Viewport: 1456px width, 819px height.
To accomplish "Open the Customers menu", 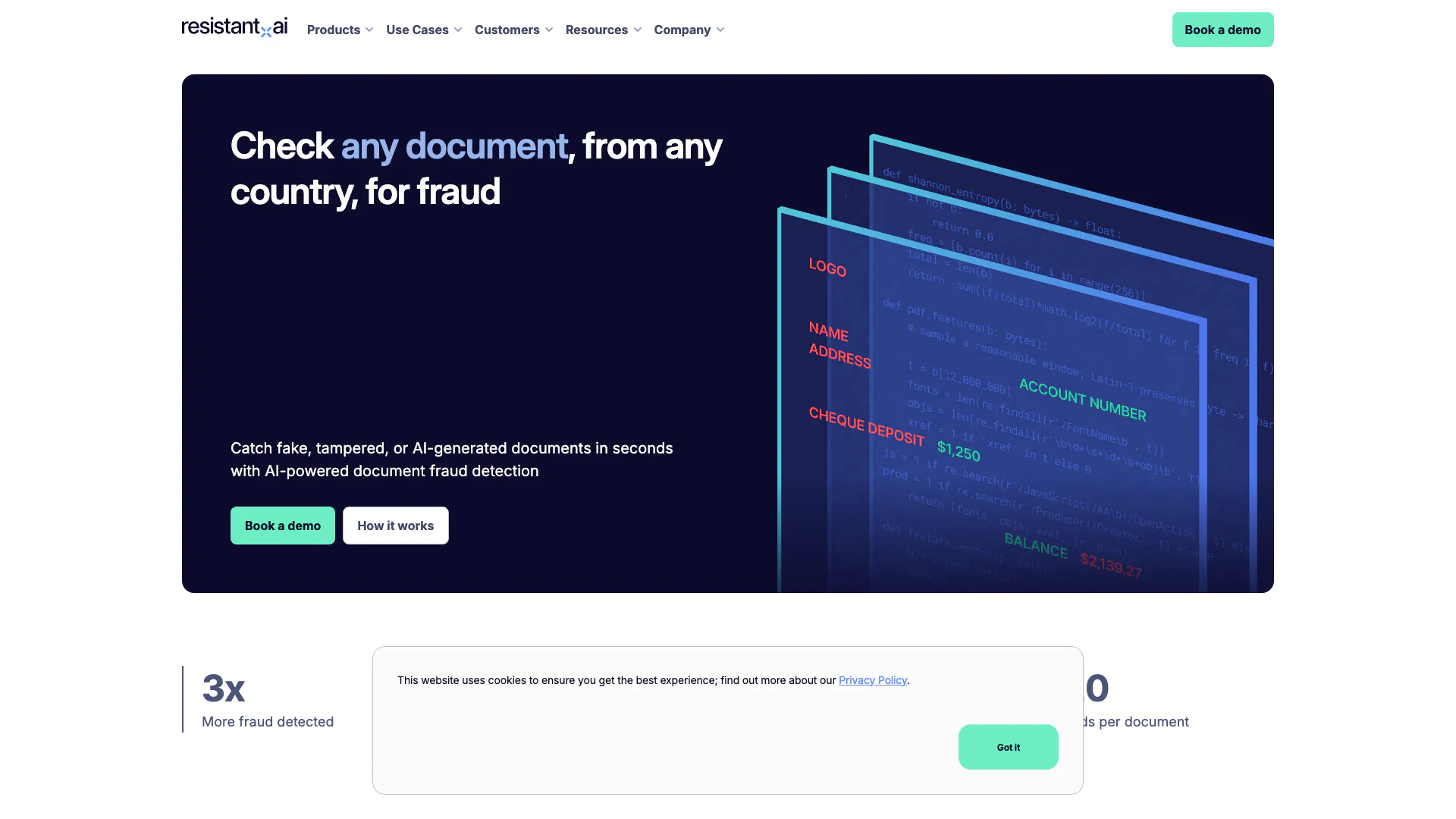I will point(507,30).
